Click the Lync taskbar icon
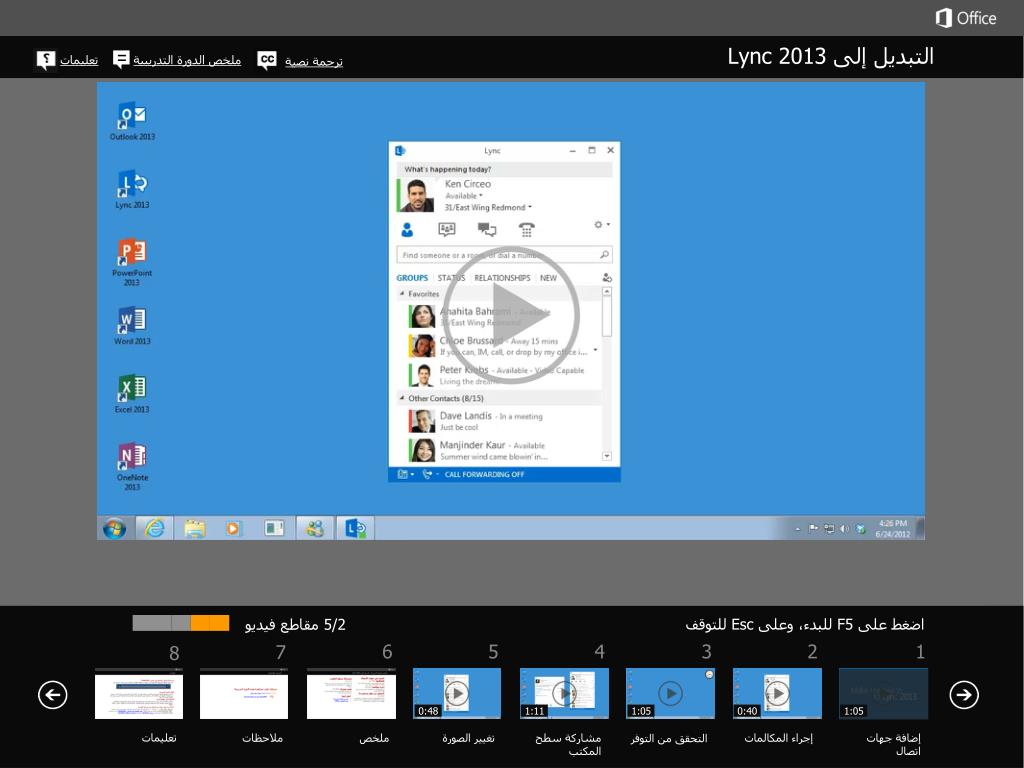Screen dimensions: 1024x768 355,528
